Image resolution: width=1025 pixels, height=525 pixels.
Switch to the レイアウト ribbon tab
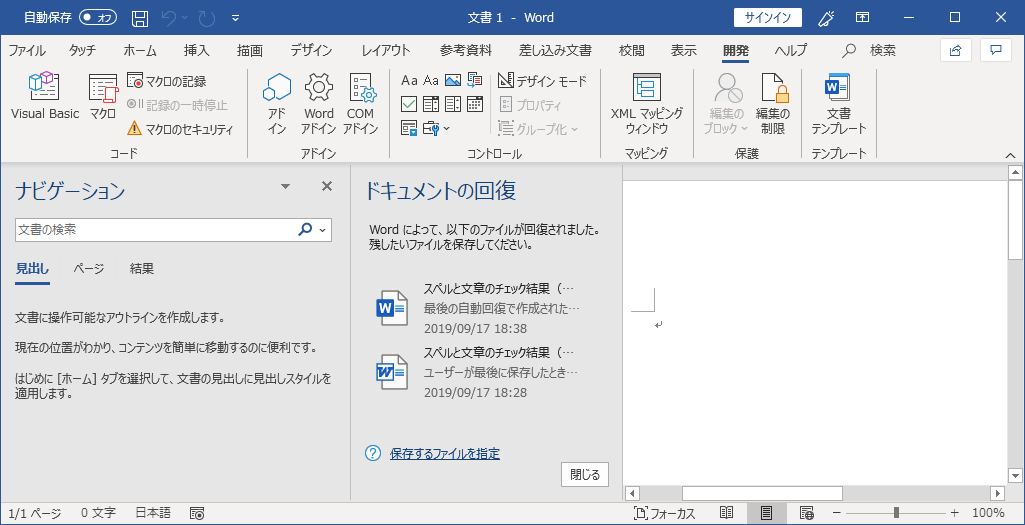[386, 50]
